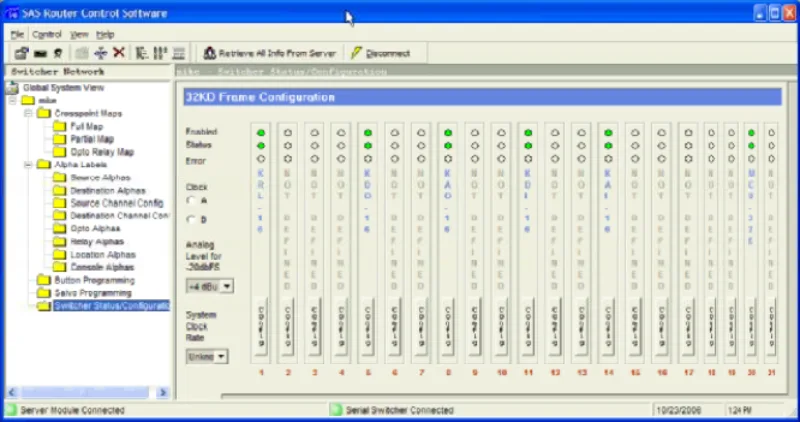The width and height of the screenshot is (800, 422).
Task: Click the Config button for slot 1
Action: (x=261, y=327)
